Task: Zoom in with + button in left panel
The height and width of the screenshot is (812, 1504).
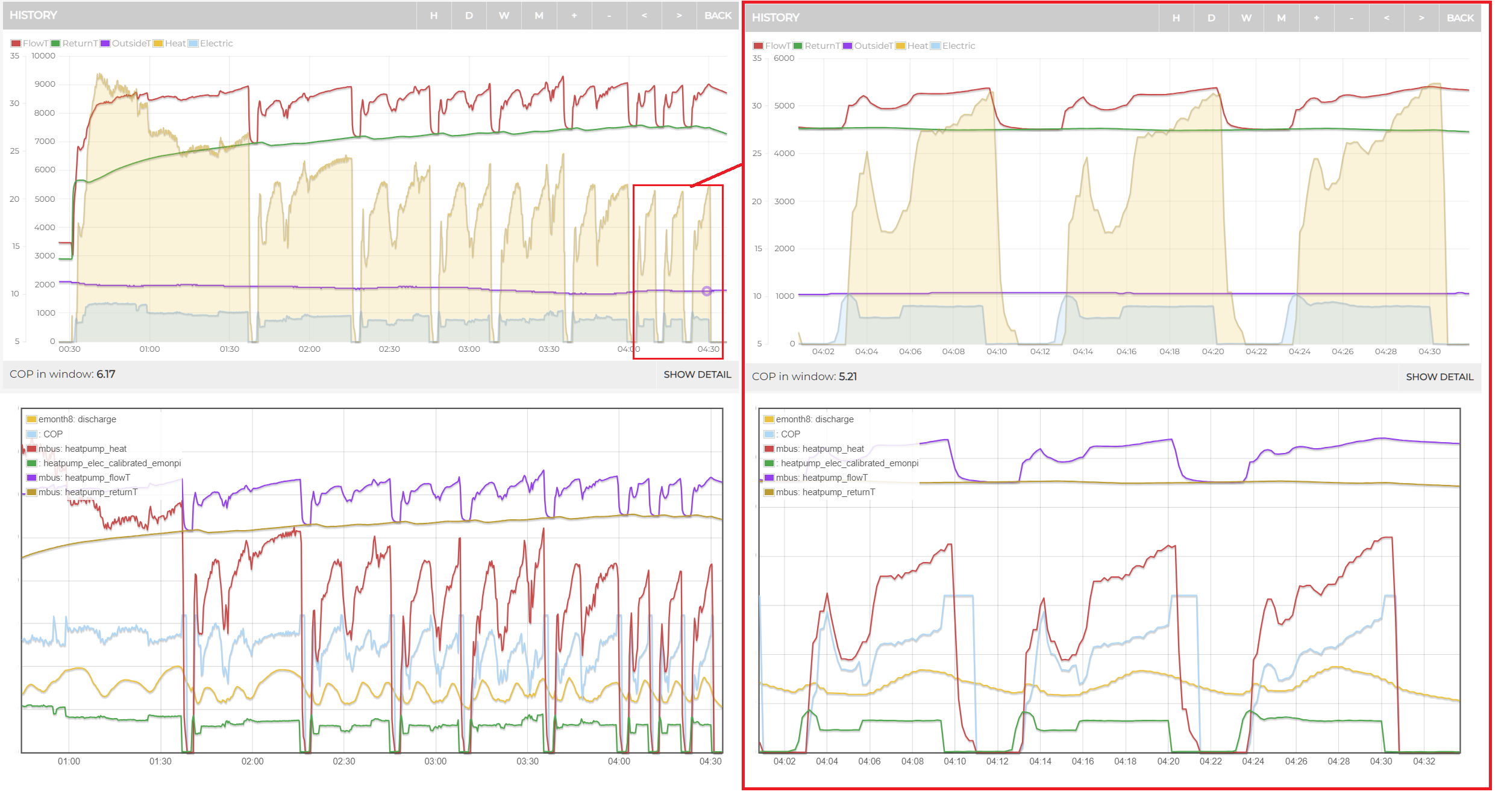Action: [x=574, y=16]
